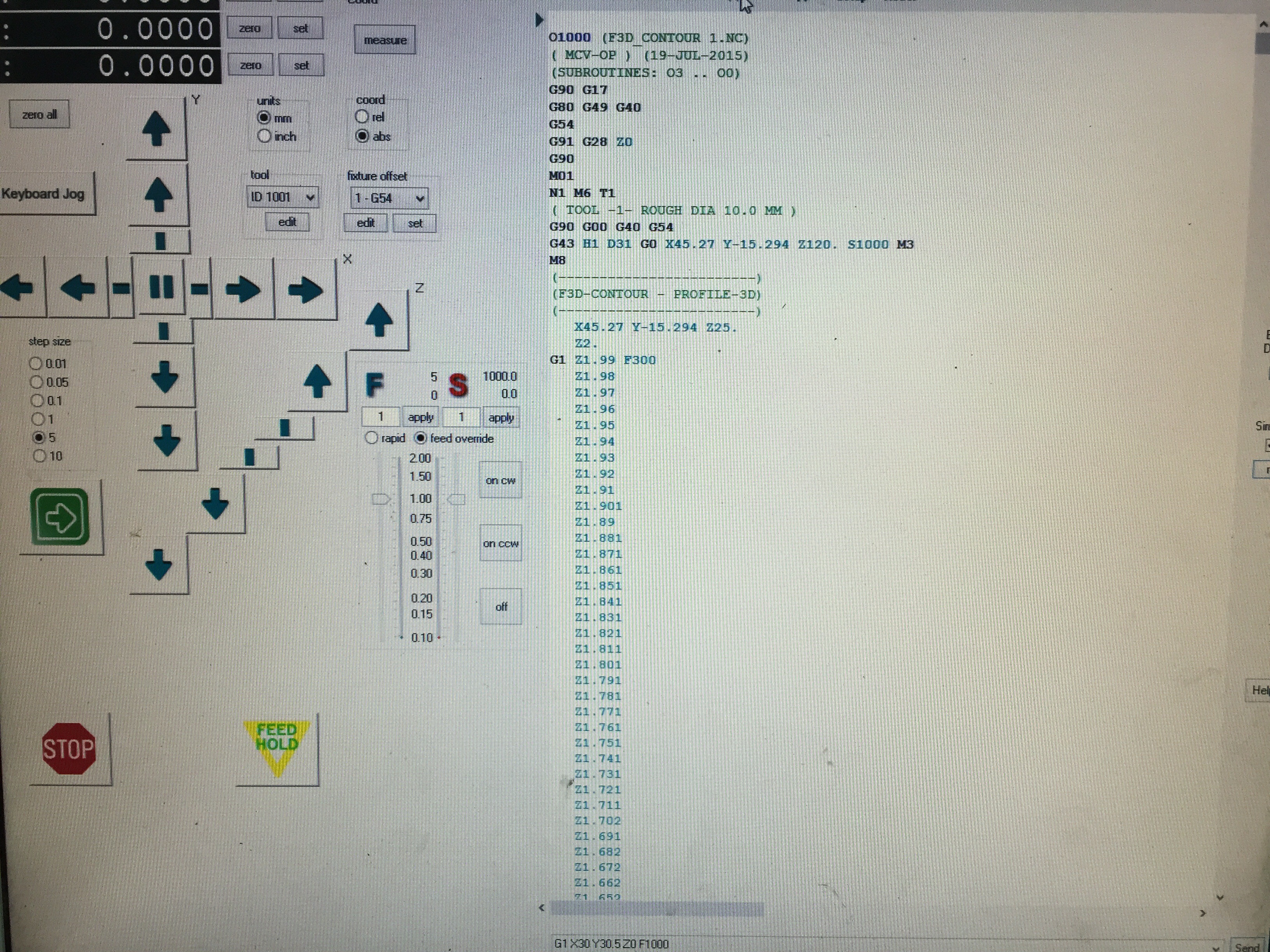Screen dimensions: 1270x952
Task: Open the tool ID 1001 dropdown
Action: point(309,198)
